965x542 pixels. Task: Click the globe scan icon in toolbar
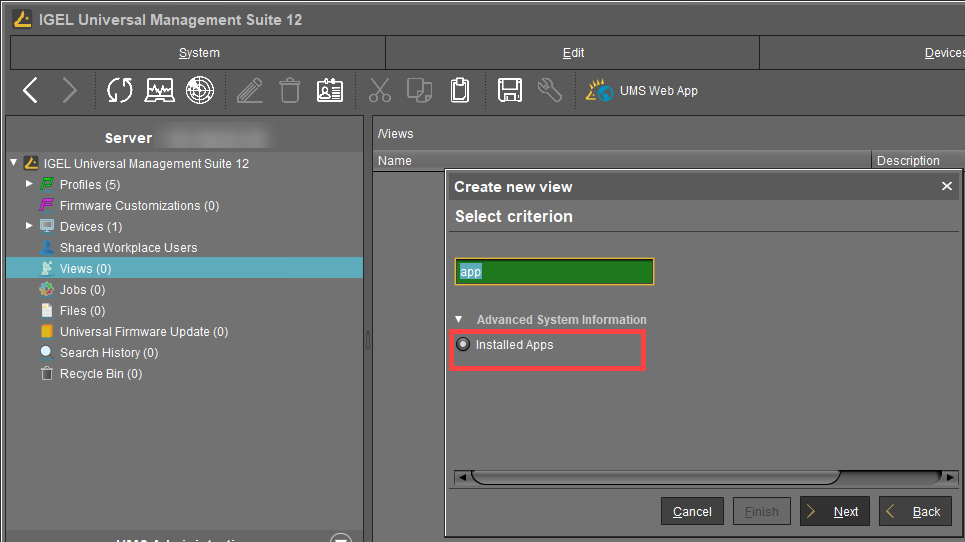coord(200,91)
